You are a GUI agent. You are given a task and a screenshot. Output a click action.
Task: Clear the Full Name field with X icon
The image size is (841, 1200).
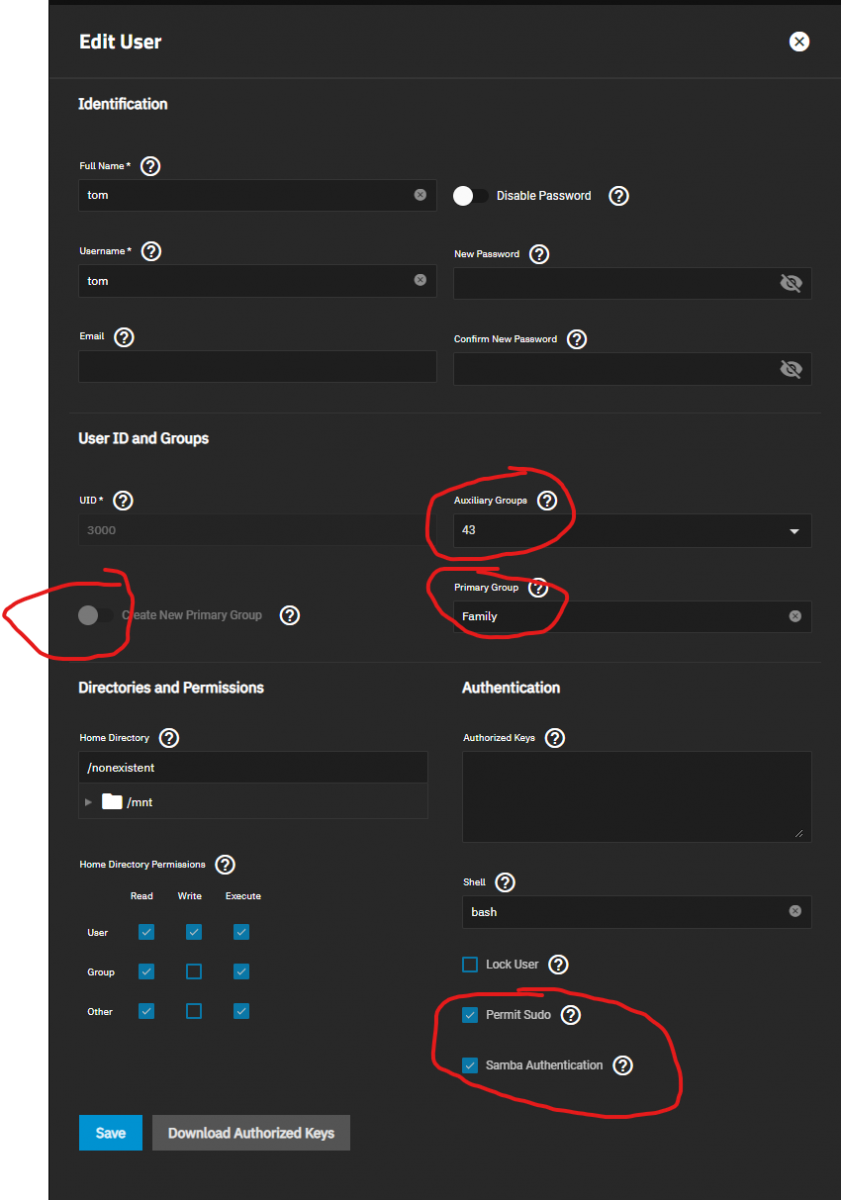[x=420, y=195]
